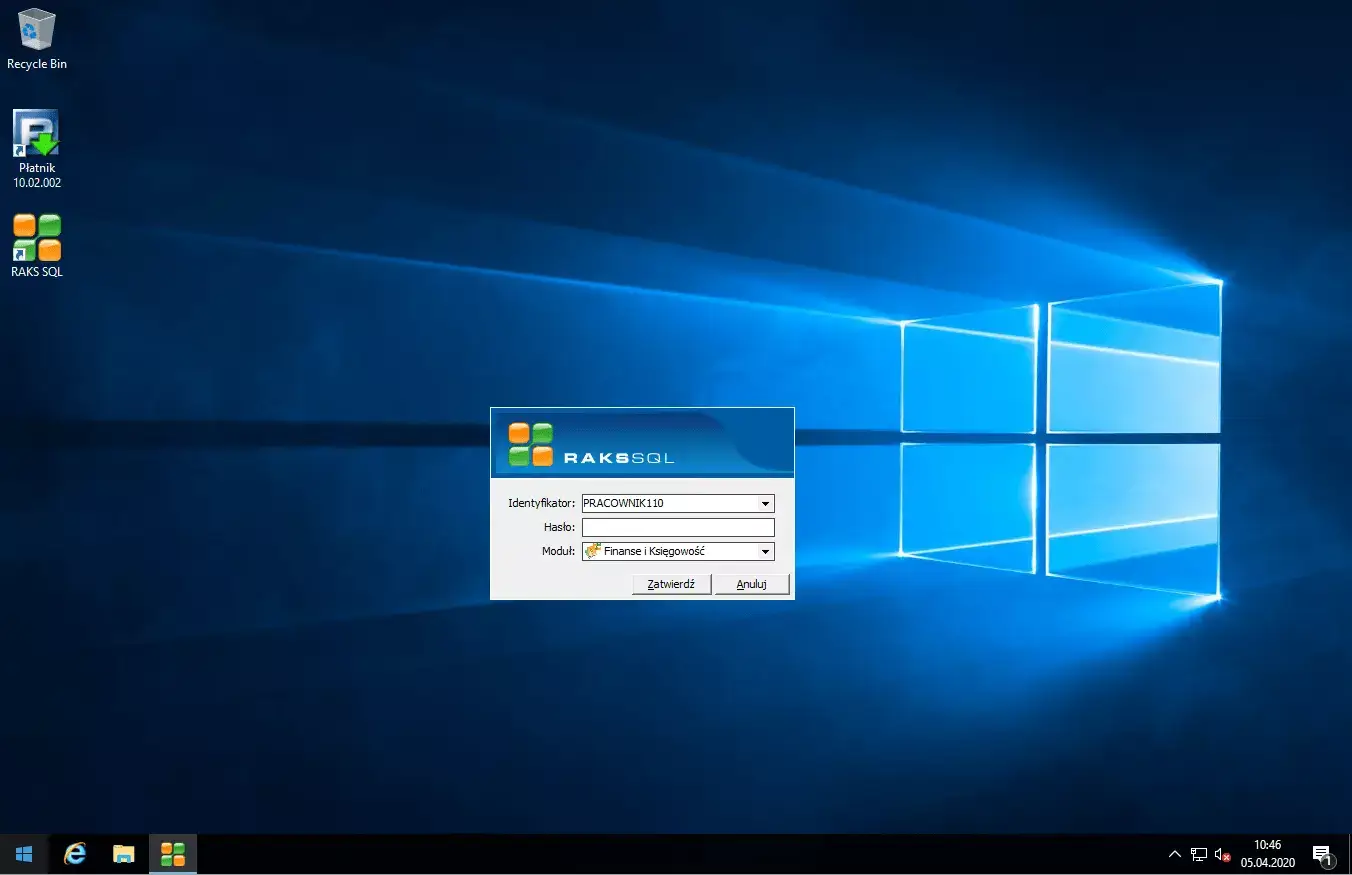Click the Finanse i Księgowość module icon

point(593,551)
